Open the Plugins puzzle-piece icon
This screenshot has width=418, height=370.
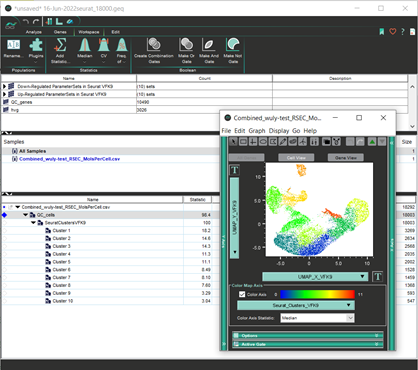coord(36,45)
